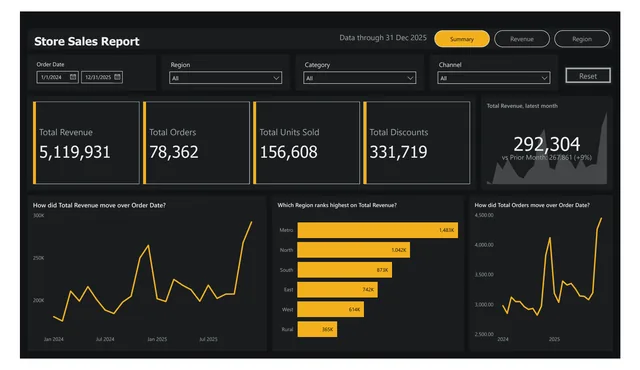The image size is (640, 370).
Task: Click the Rural bar in region chart
Action: pyautogui.click(x=317, y=329)
